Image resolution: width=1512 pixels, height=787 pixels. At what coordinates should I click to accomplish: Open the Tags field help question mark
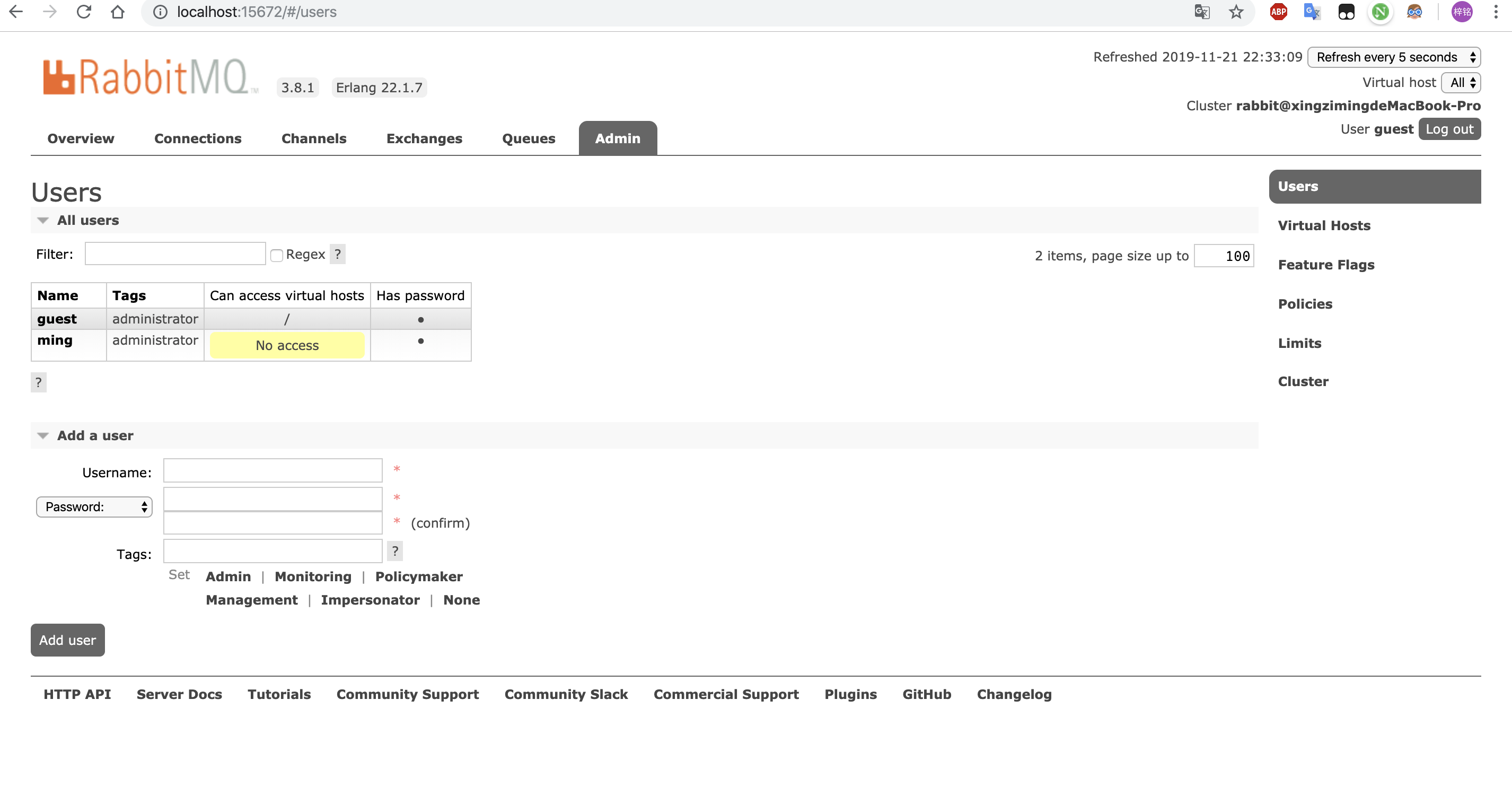point(395,551)
